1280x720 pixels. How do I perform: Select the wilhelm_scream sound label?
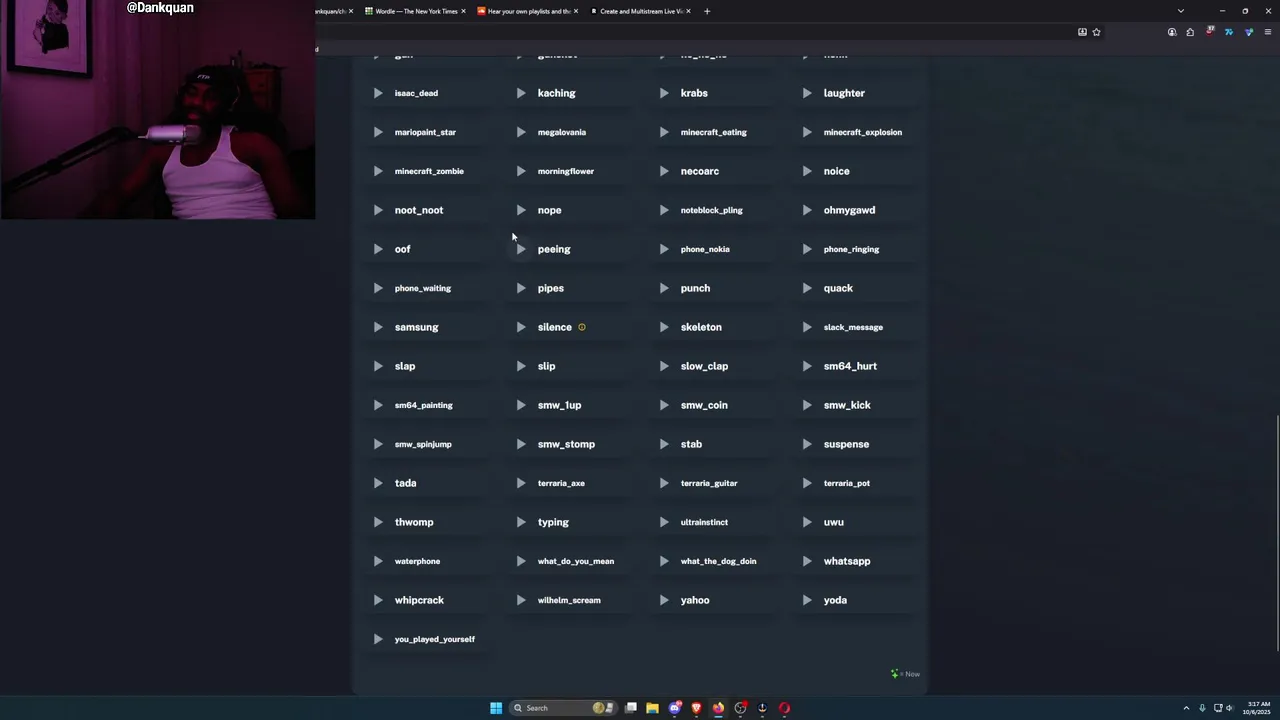(569, 600)
